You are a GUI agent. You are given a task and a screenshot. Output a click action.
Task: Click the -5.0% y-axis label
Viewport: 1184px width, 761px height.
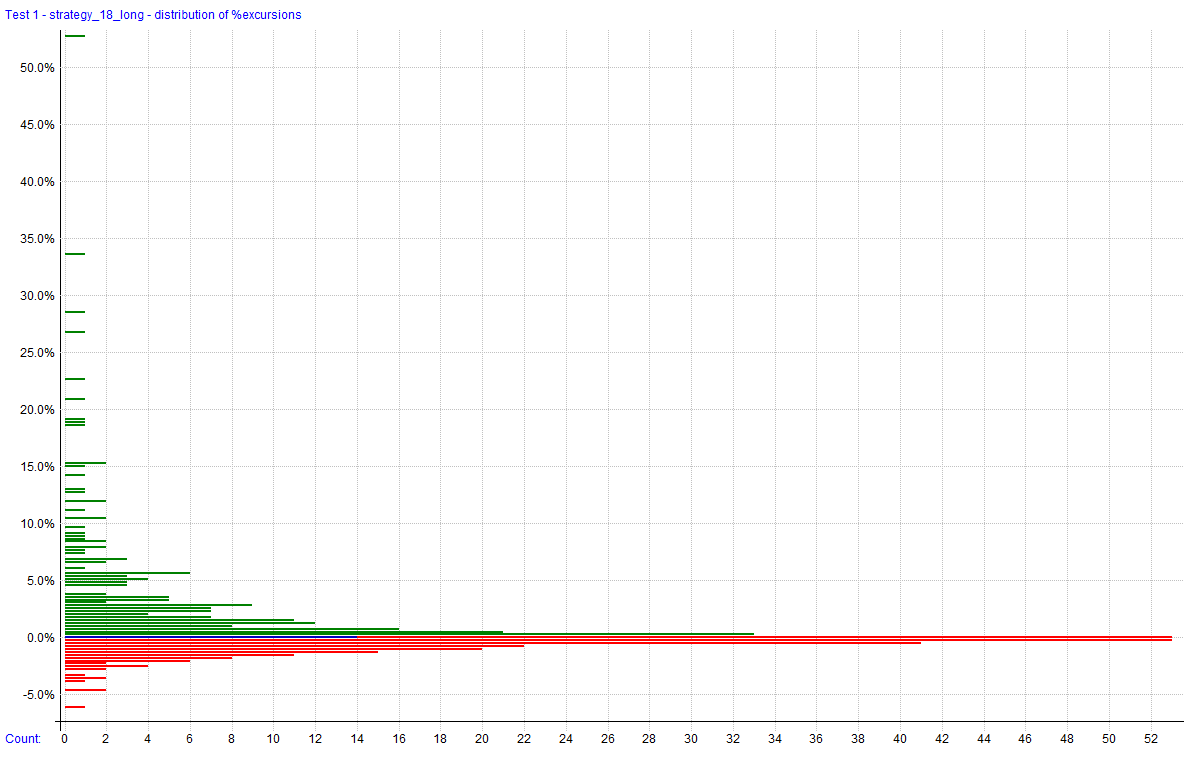[39, 695]
